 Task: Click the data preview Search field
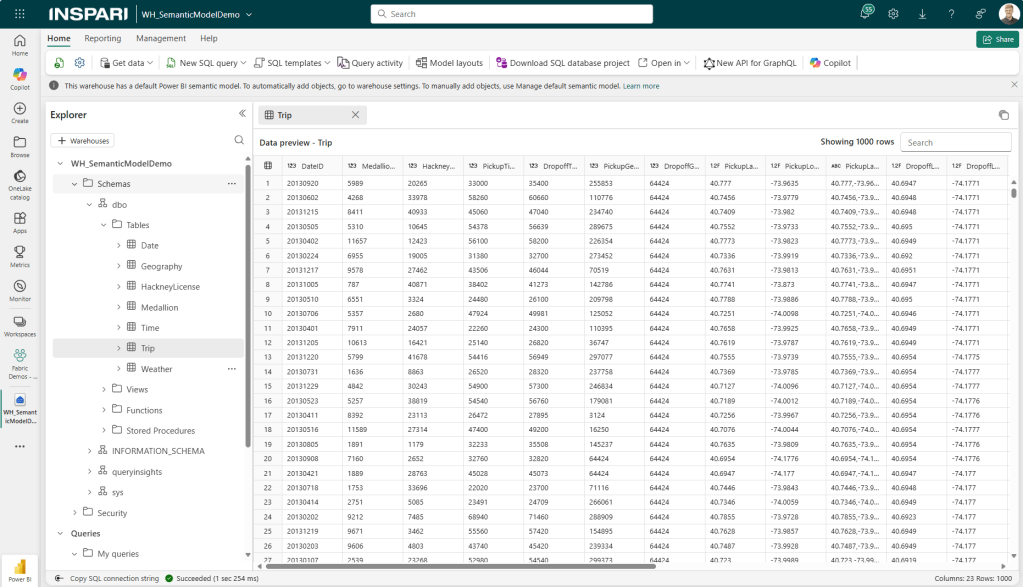[x=955, y=143]
